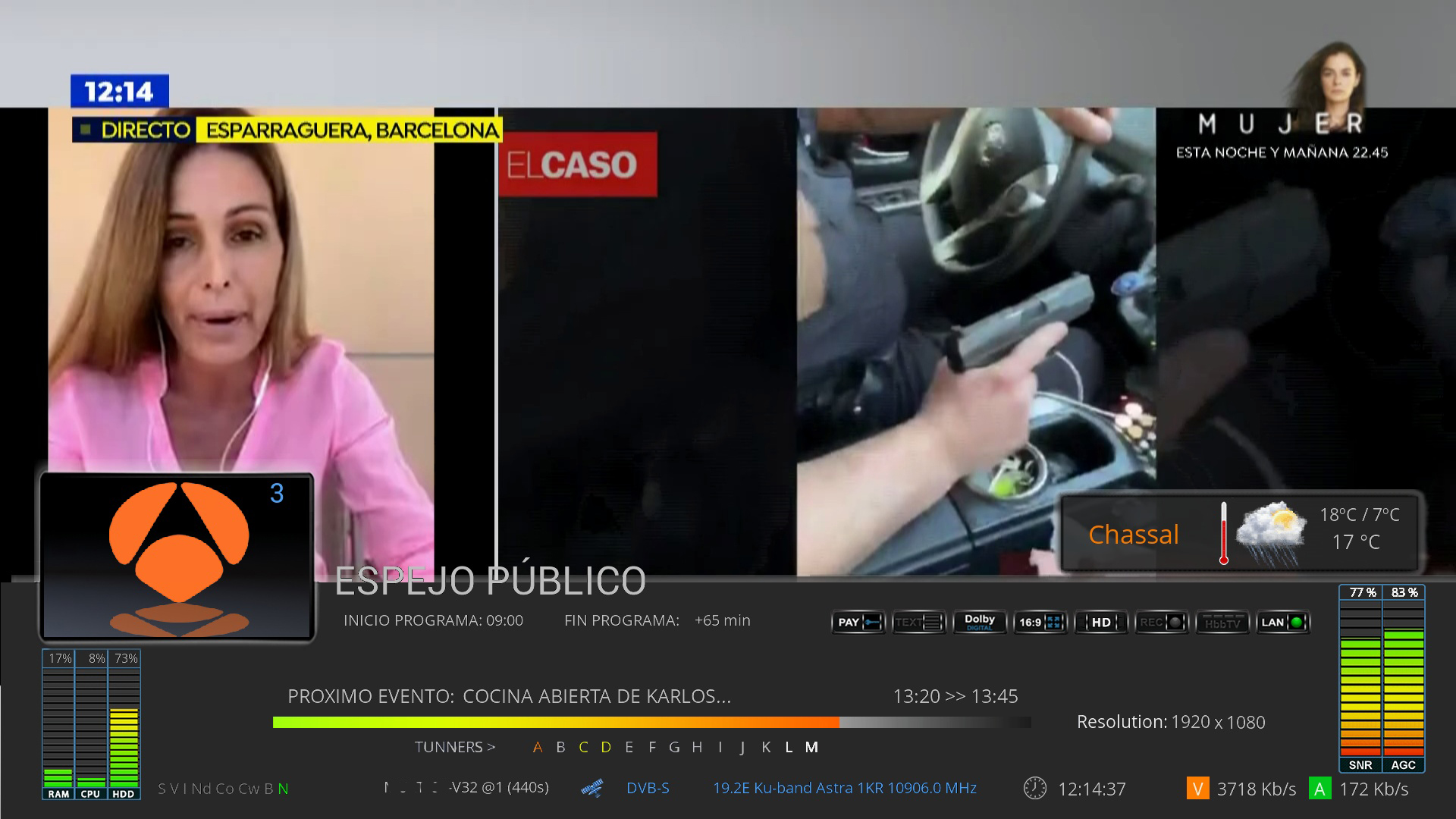The image size is (1456, 819).
Task: Select tuner L
Action: point(789,747)
